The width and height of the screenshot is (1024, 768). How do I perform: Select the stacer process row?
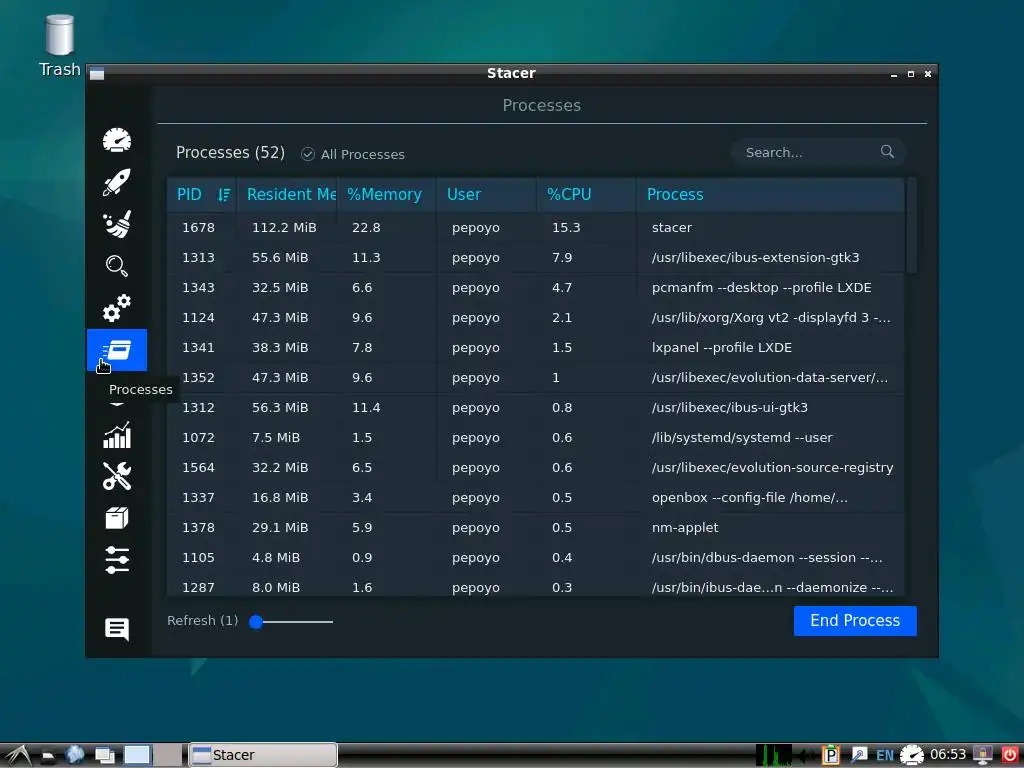pyautogui.click(x=536, y=227)
